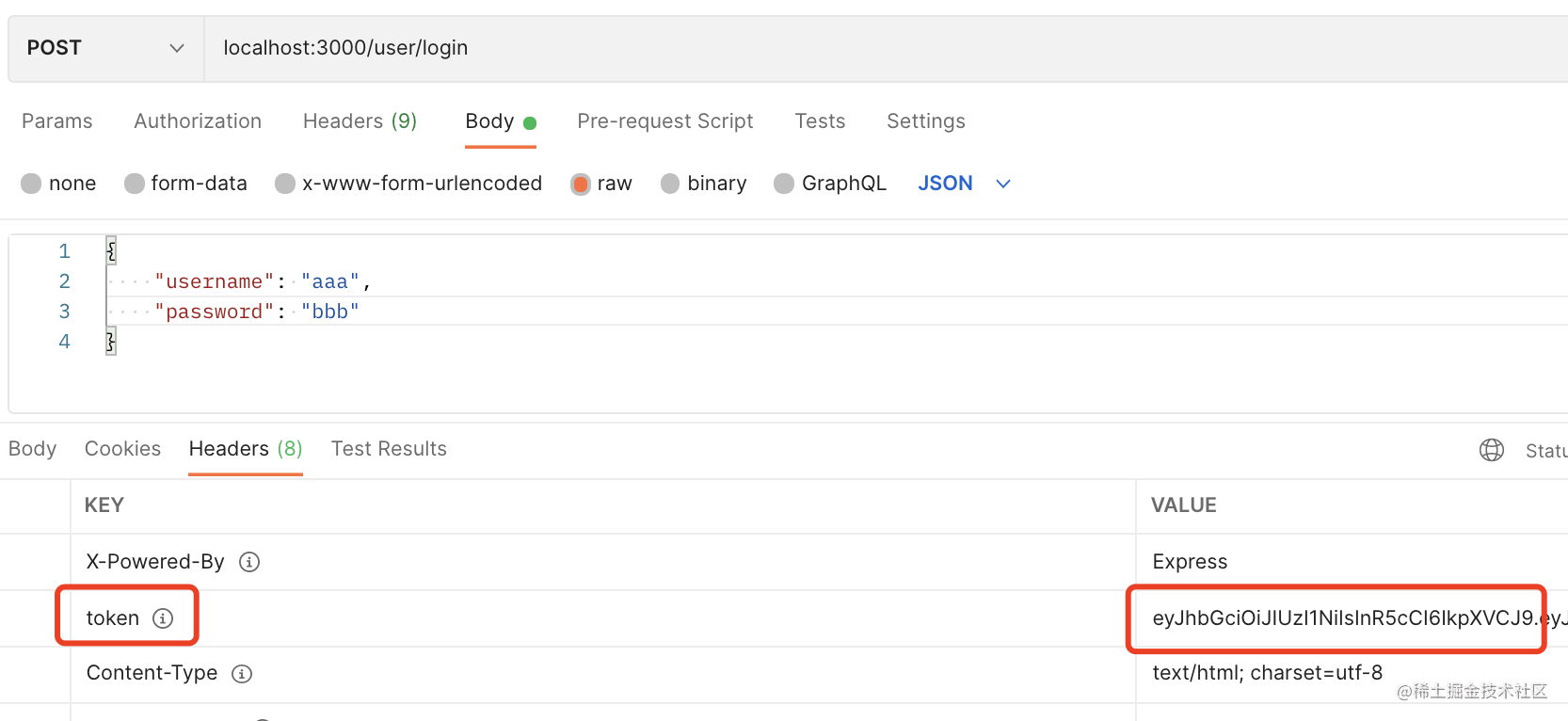Viewport: 1568px width, 721px height.
Task: Click the request URL input field
Action: point(847,48)
